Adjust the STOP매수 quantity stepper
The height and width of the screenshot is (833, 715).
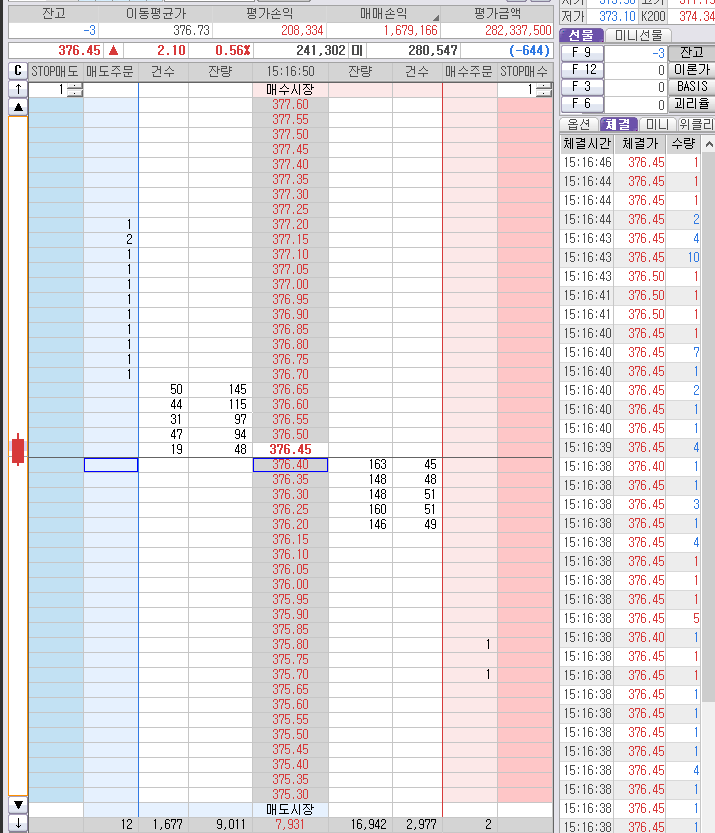544,90
